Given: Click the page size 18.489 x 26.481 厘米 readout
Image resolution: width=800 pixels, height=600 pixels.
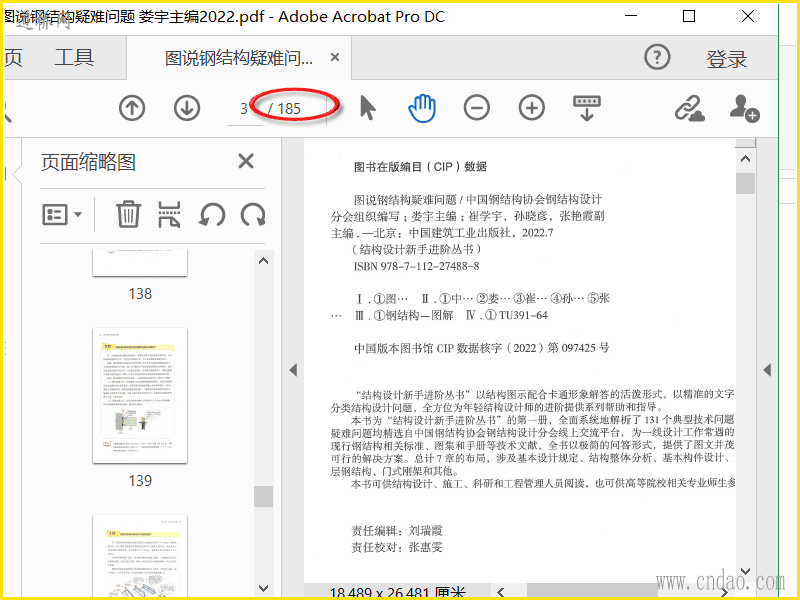Looking at the screenshot, I should tap(398, 593).
